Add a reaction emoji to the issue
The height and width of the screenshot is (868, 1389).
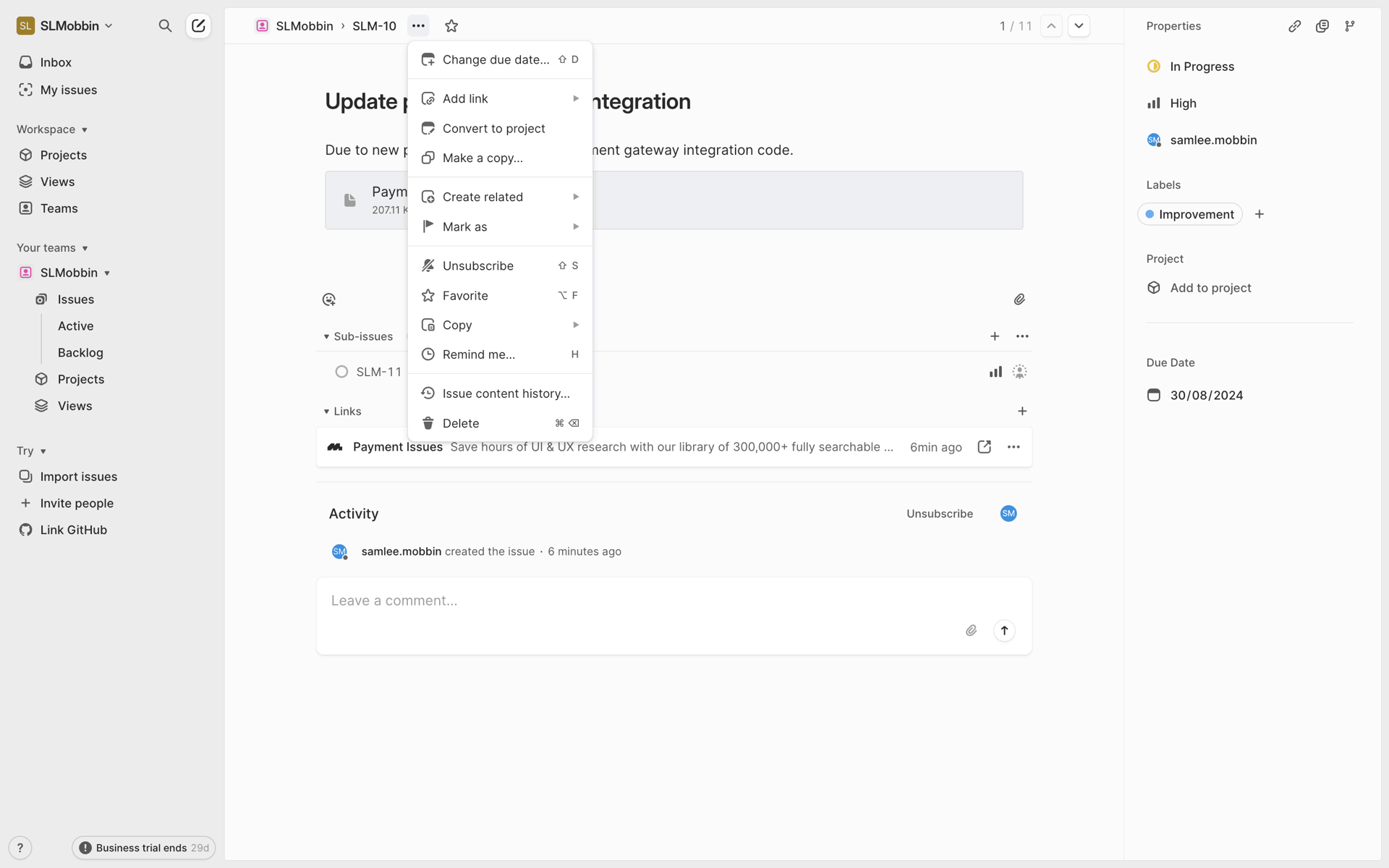pyautogui.click(x=329, y=299)
